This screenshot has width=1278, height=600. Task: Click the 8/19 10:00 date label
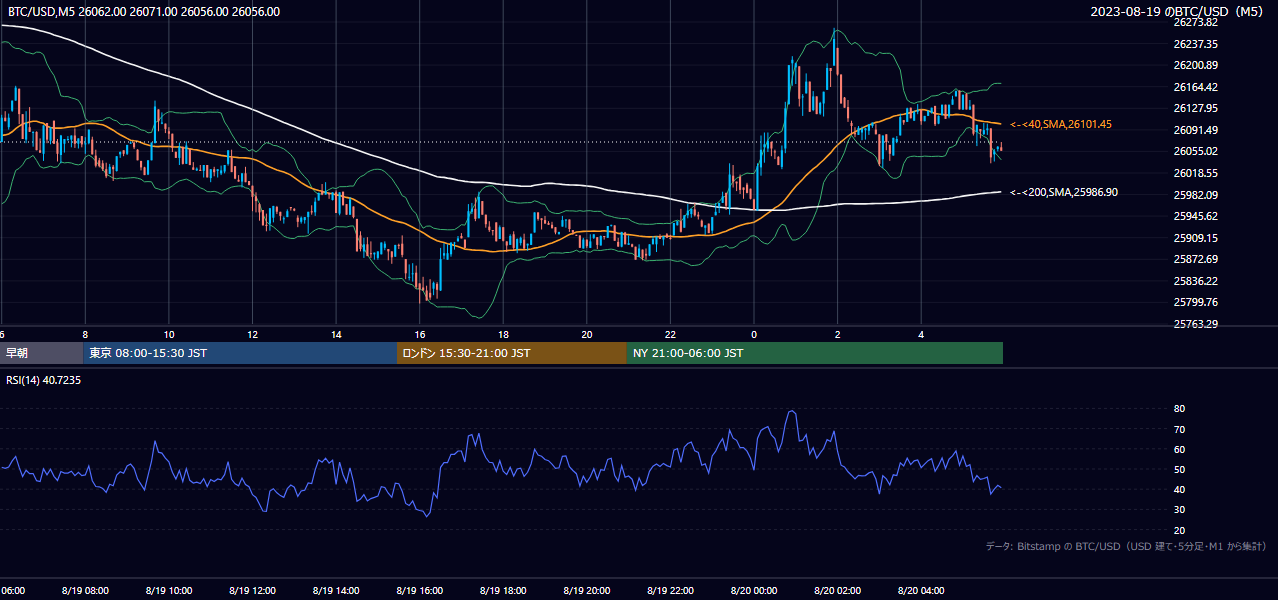click(168, 591)
